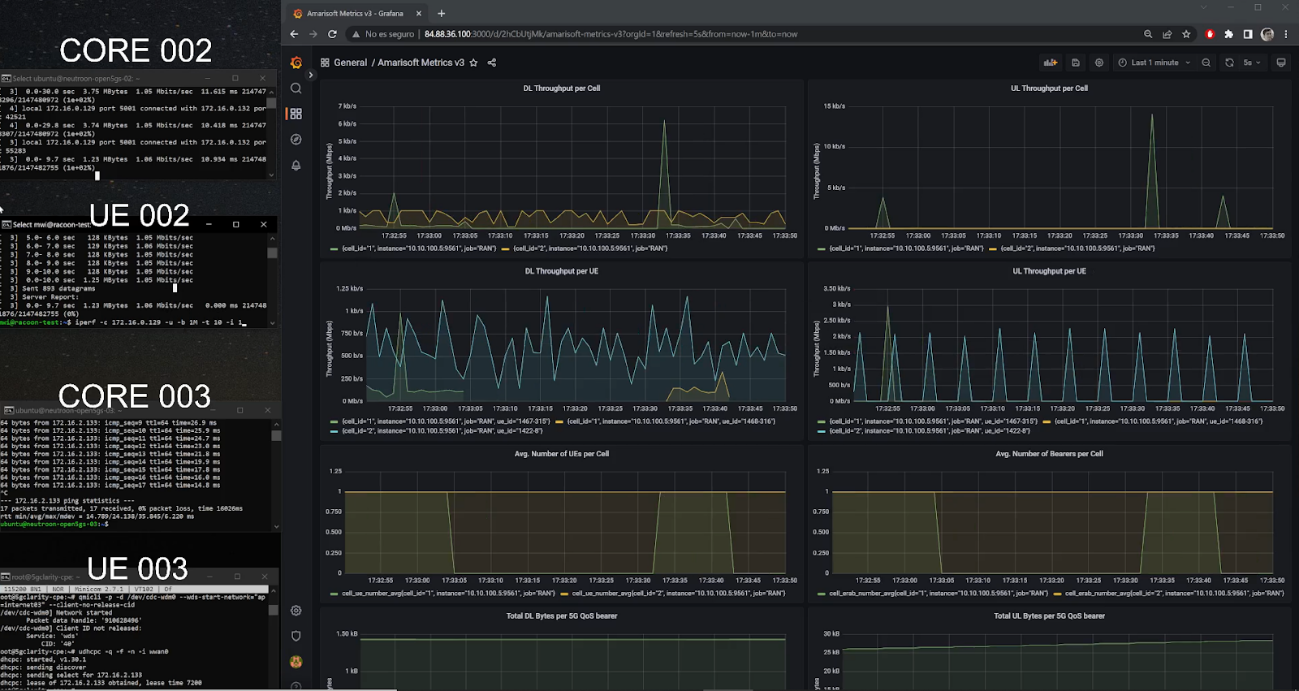The height and width of the screenshot is (691, 1299).
Task: Select the Amarisoft Metrics v3 browser tab
Action: [355, 13]
